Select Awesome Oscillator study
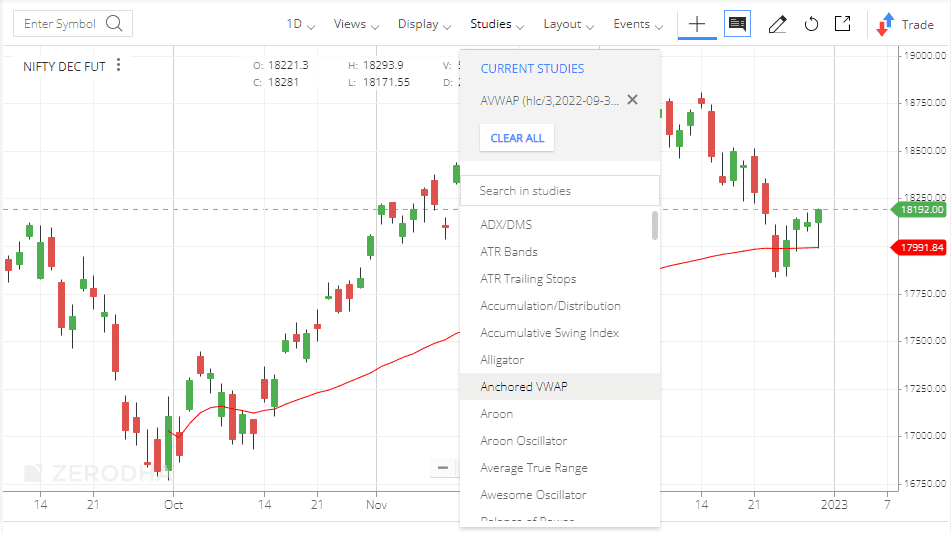This screenshot has height=534, width=951. [560, 495]
